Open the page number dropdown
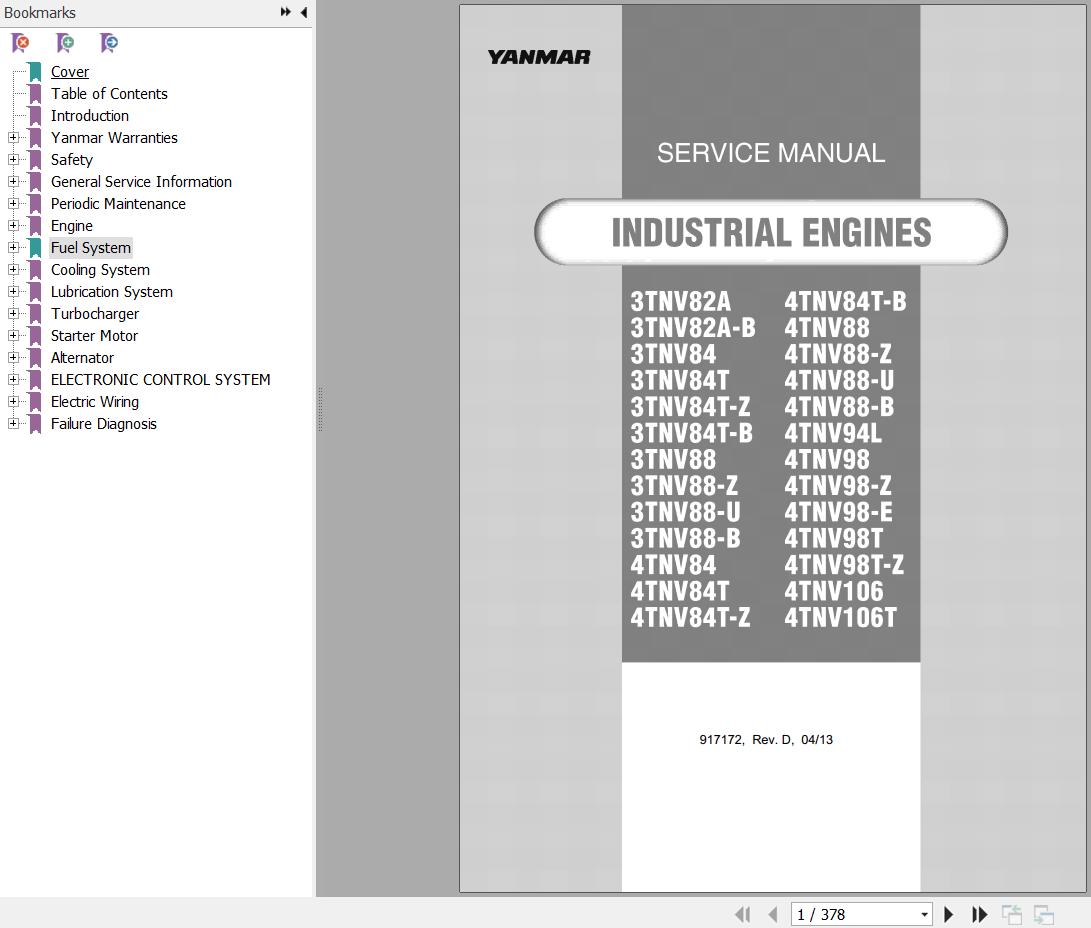Image resolution: width=1091 pixels, height=928 pixels. tap(924, 915)
